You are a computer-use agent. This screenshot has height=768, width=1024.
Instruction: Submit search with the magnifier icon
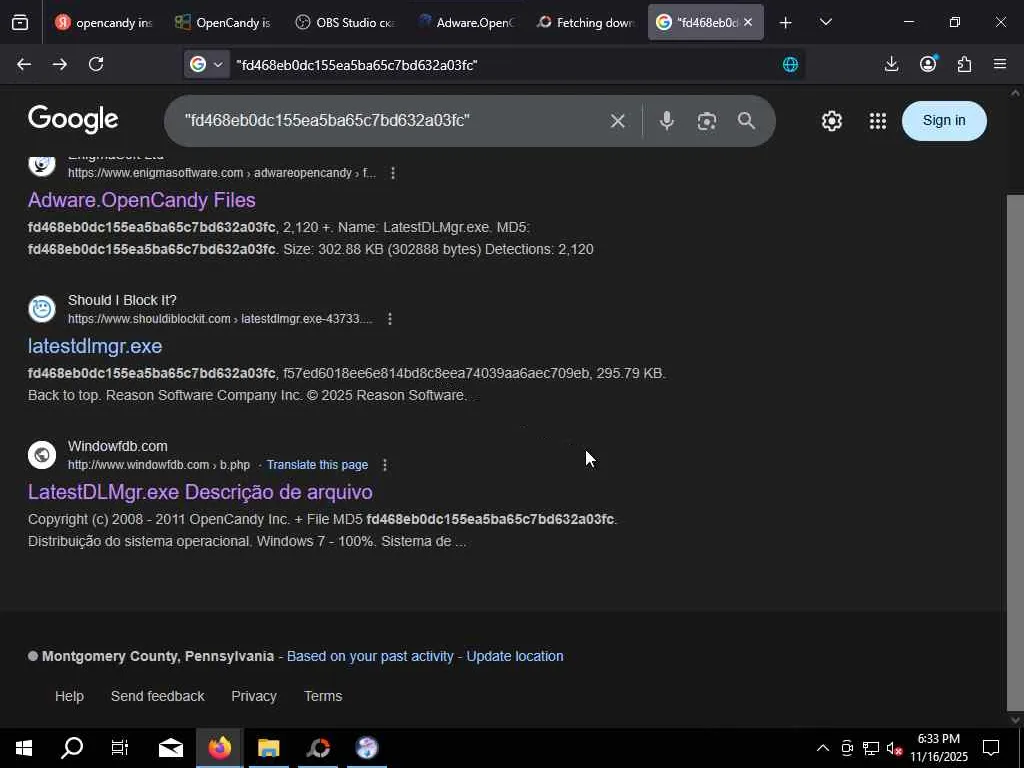pos(746,121)
